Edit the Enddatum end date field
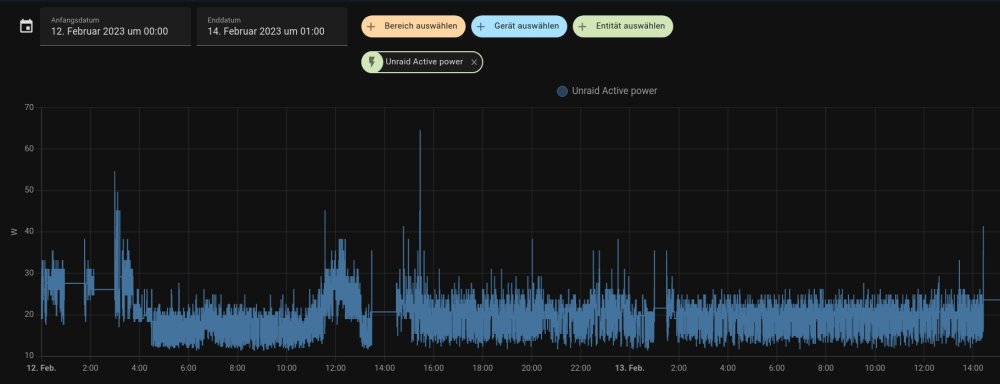The width and height of the screenshot is (1000, 384). tap(272, 26)
